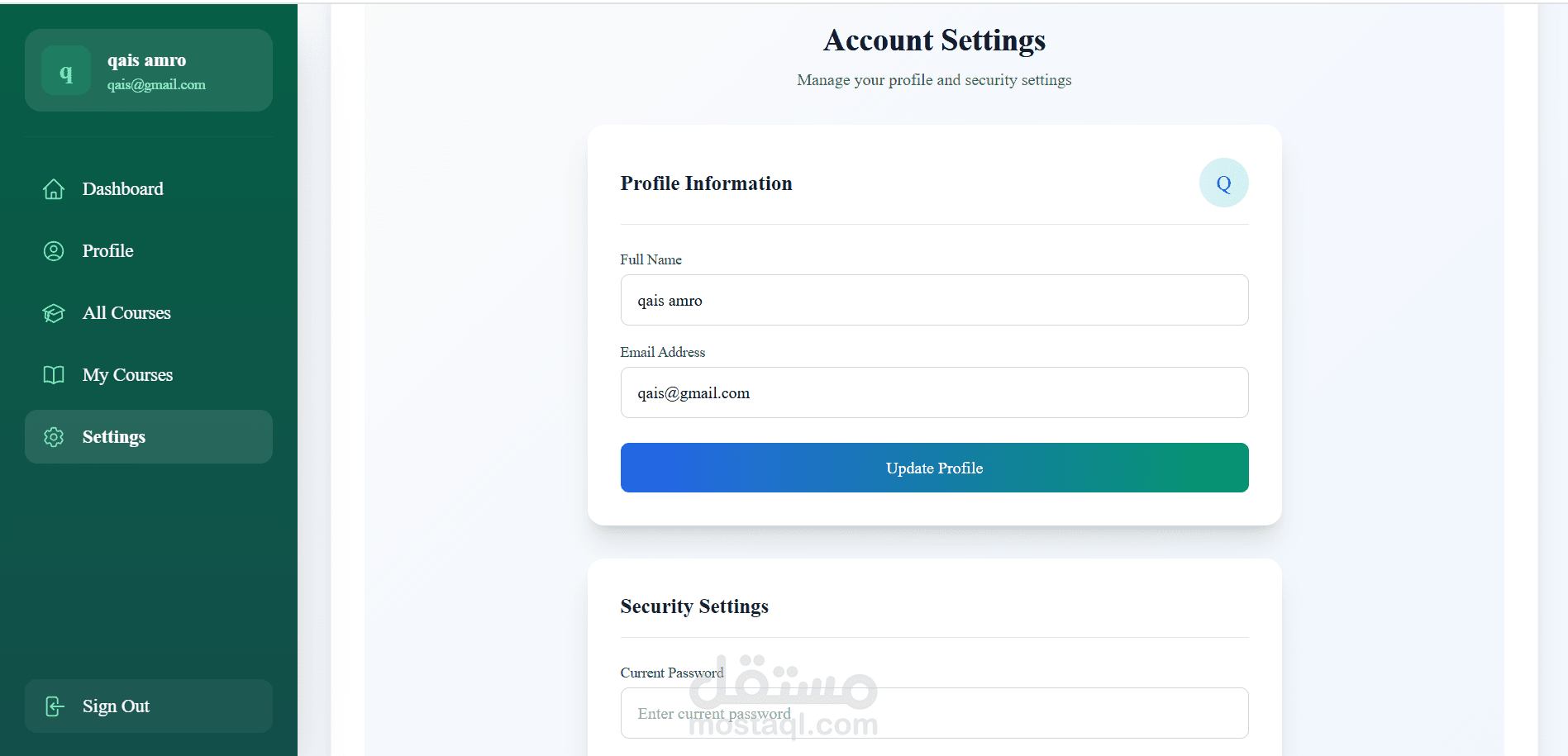Open All Courses from the sidebar
The image size is (1568, 756).
click(149, 313)
